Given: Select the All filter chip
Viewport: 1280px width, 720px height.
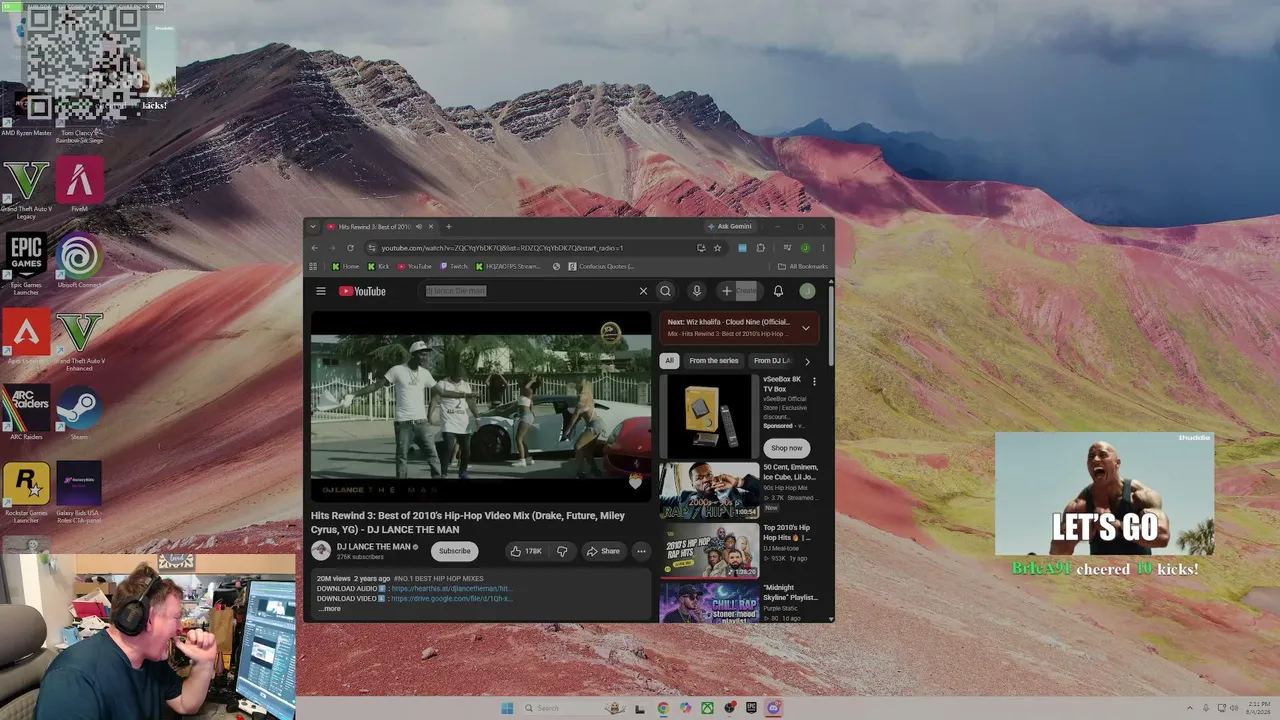Looking at the screenshot, I should (670, 361).
